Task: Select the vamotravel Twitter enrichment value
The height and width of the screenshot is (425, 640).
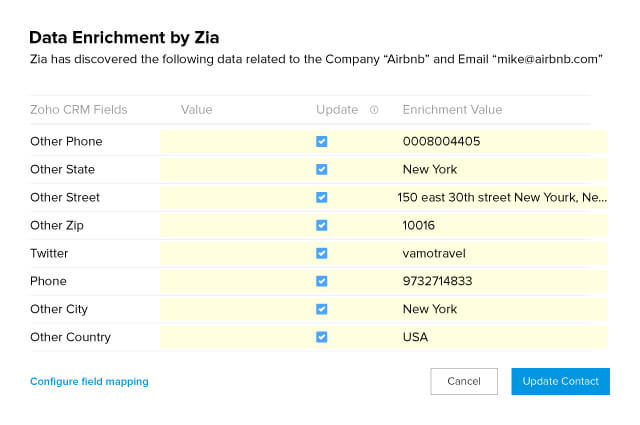Action: point(434,254)
